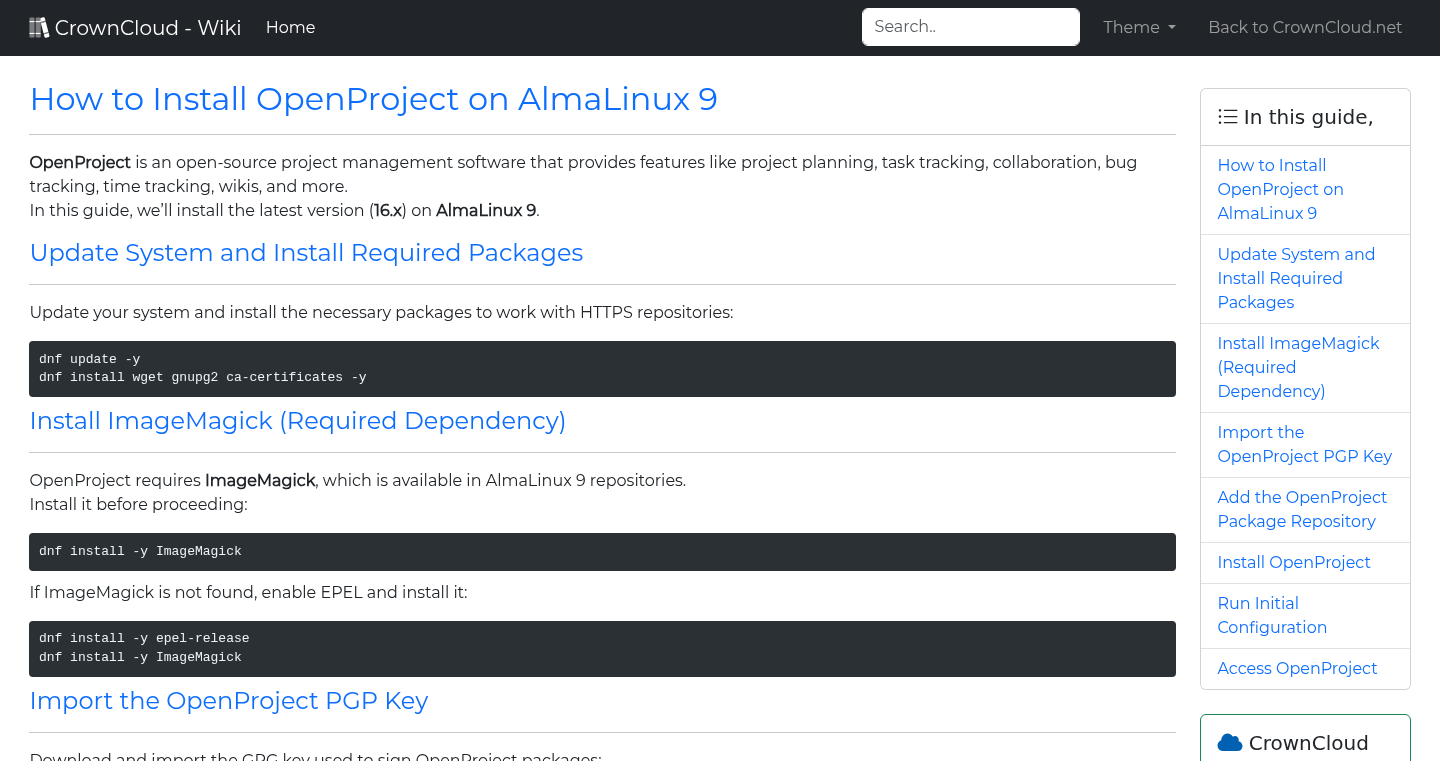Click the main article title heading
The image size is (1440, 761).
(x=373, y=99)
